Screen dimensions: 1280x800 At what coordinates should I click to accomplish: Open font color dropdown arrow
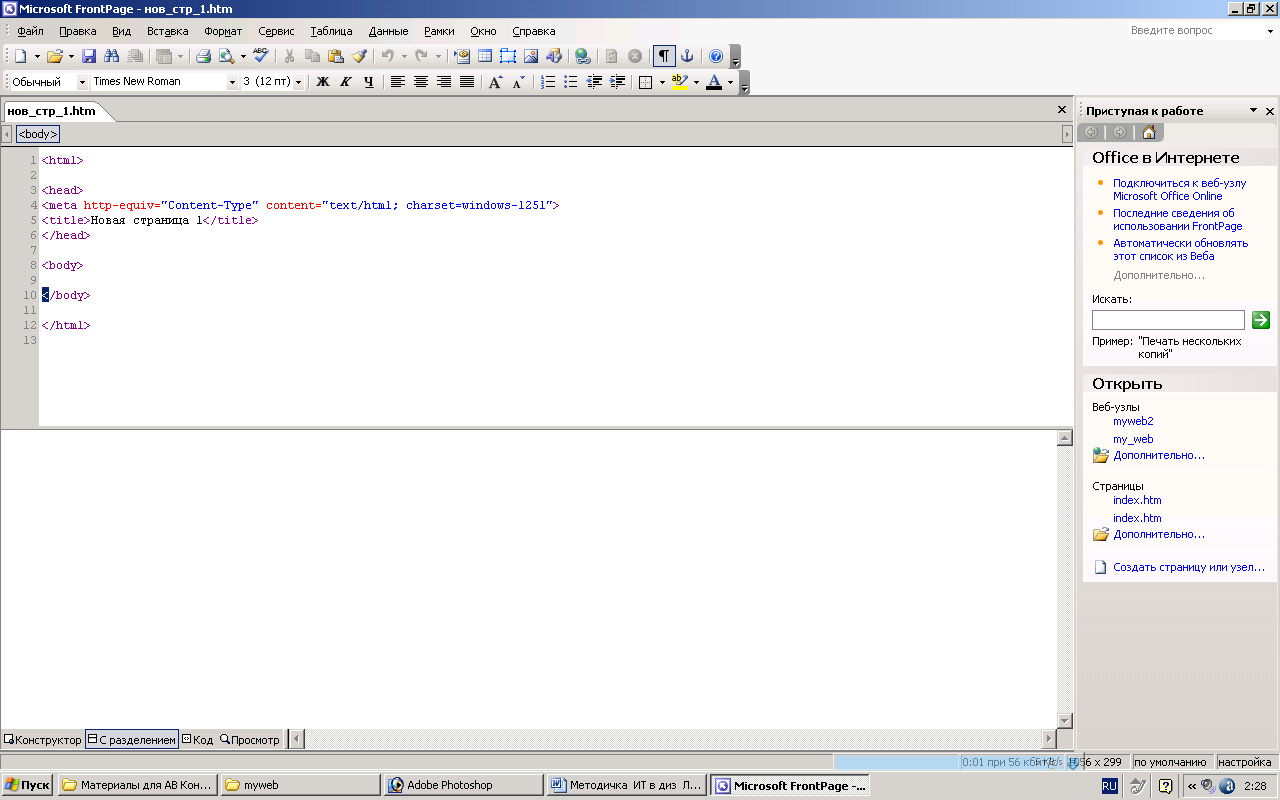coord(730,82)
